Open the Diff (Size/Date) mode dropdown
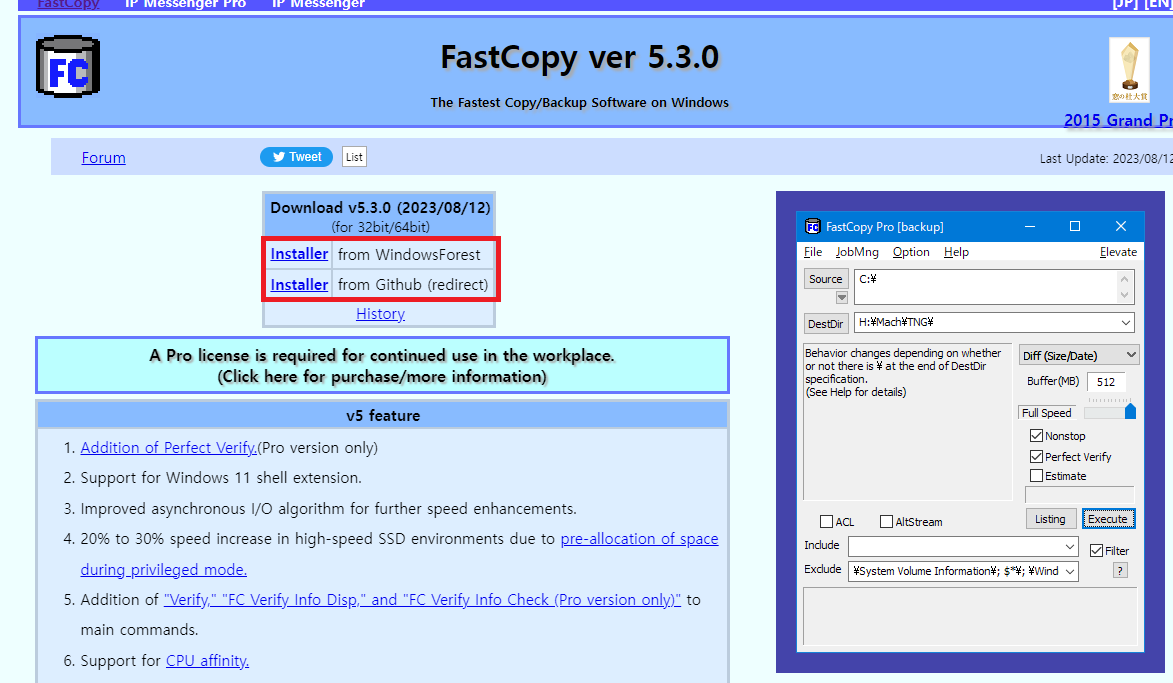This screenshot has width=1173, height=683. click(x=1079, y=355)
